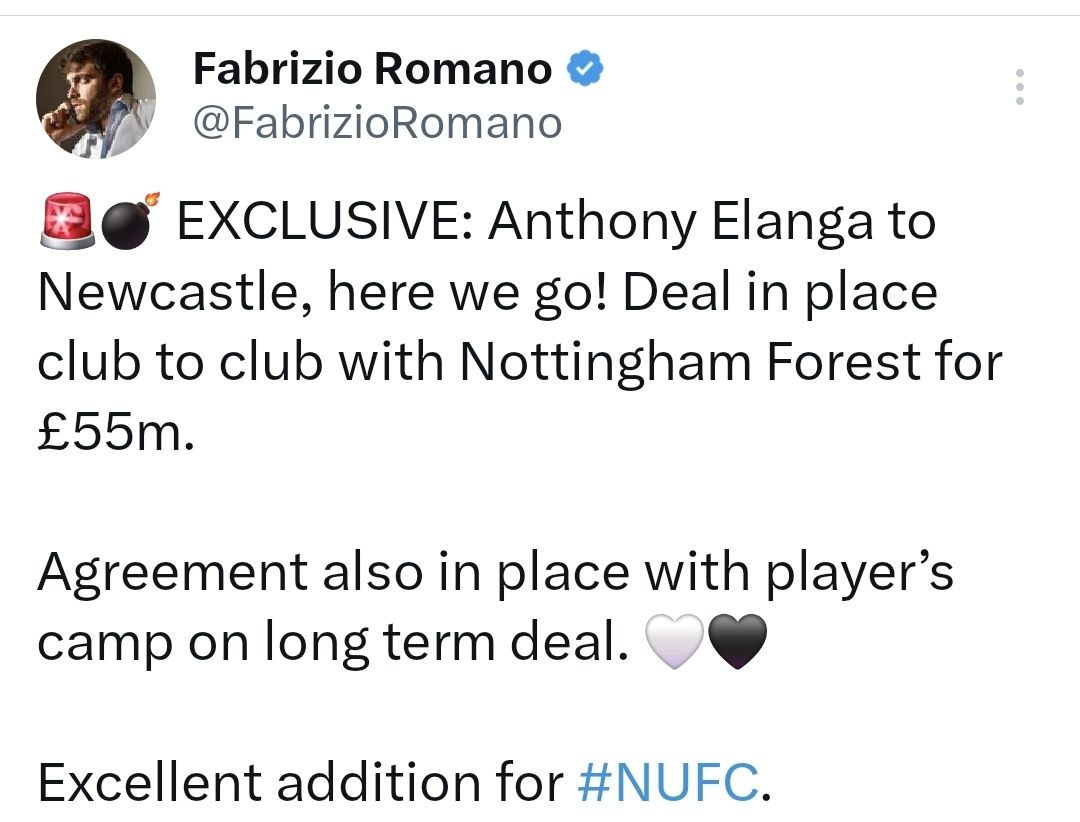Screen dimensions: 1080x822
Task: Click the word EXCLUSIVE in the tweet
Action: [325, 221]
